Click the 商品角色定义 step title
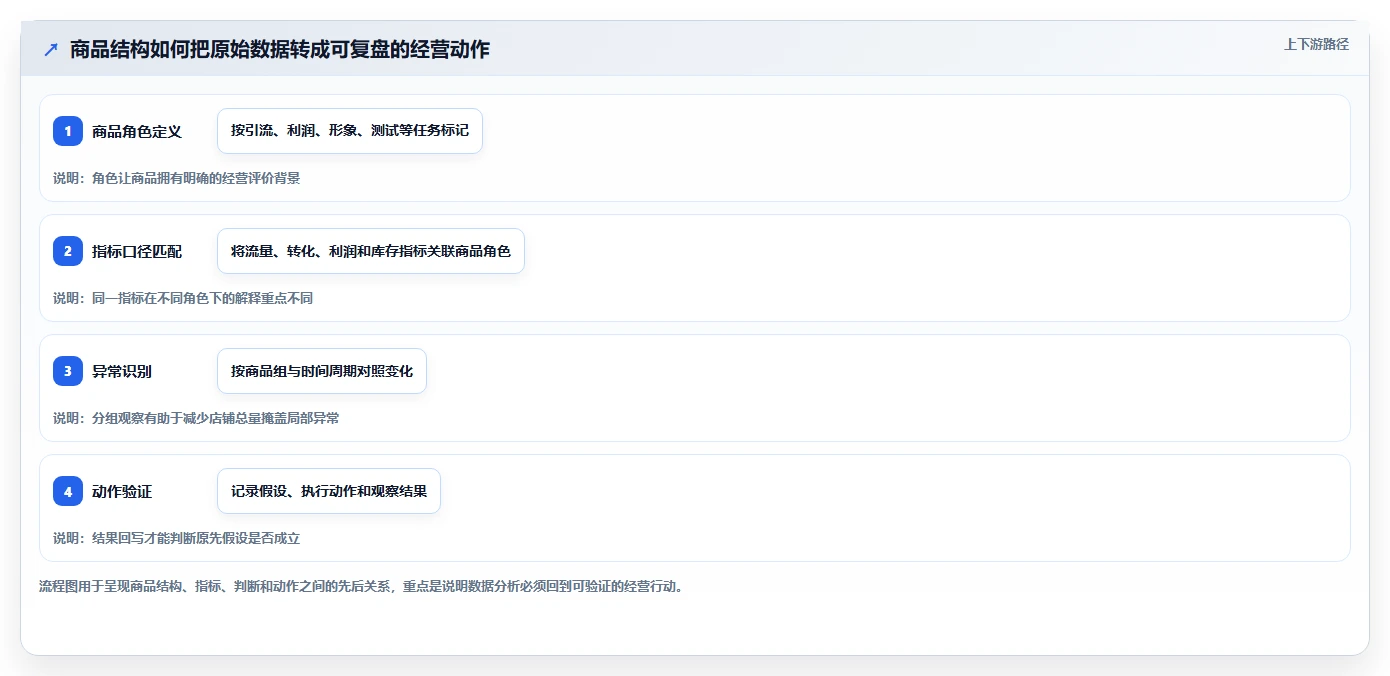1390x676 pixels. (x=137, y=131)
